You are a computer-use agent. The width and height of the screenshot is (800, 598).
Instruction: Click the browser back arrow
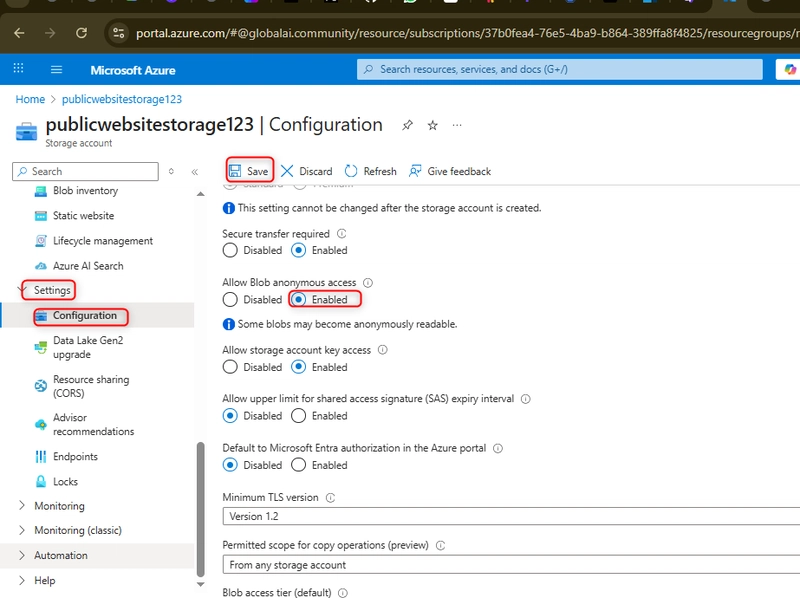click(x=19, y=33)
